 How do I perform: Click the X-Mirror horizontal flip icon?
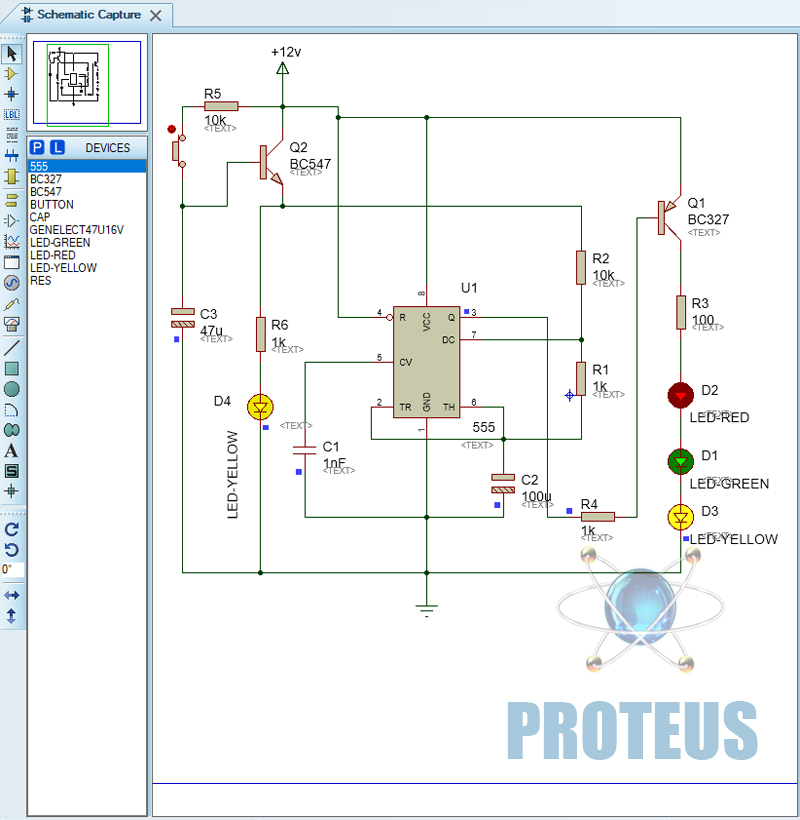[x=12, y=595]
